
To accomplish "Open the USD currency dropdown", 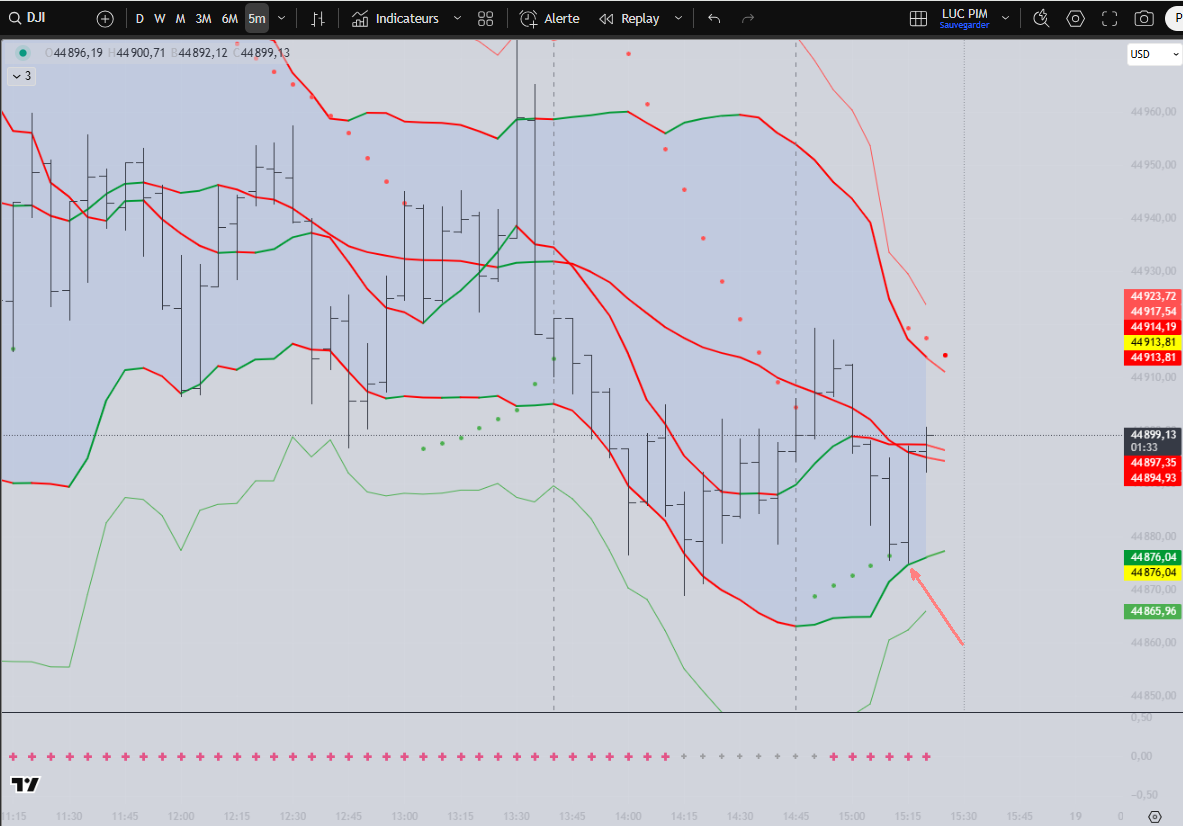I will pyautogui.click(x=1154, y=54).
